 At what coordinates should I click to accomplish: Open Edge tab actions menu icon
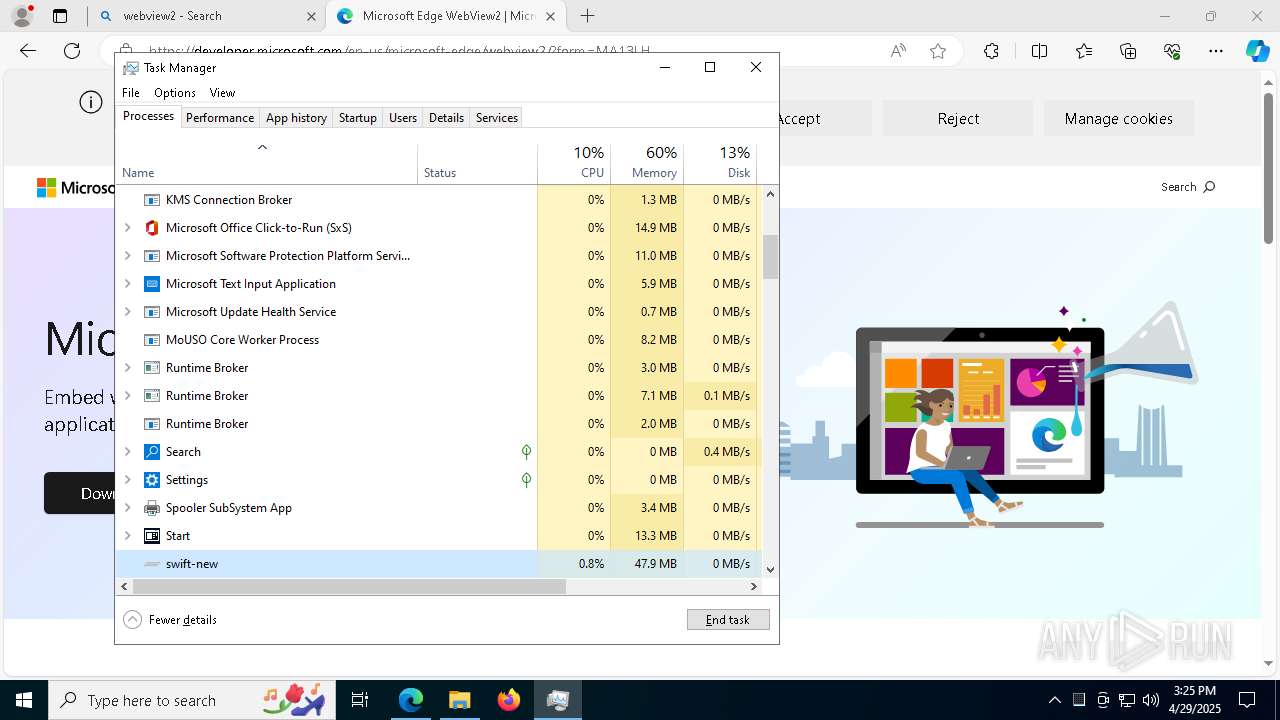pyautogui.click(x=60, y=16)
